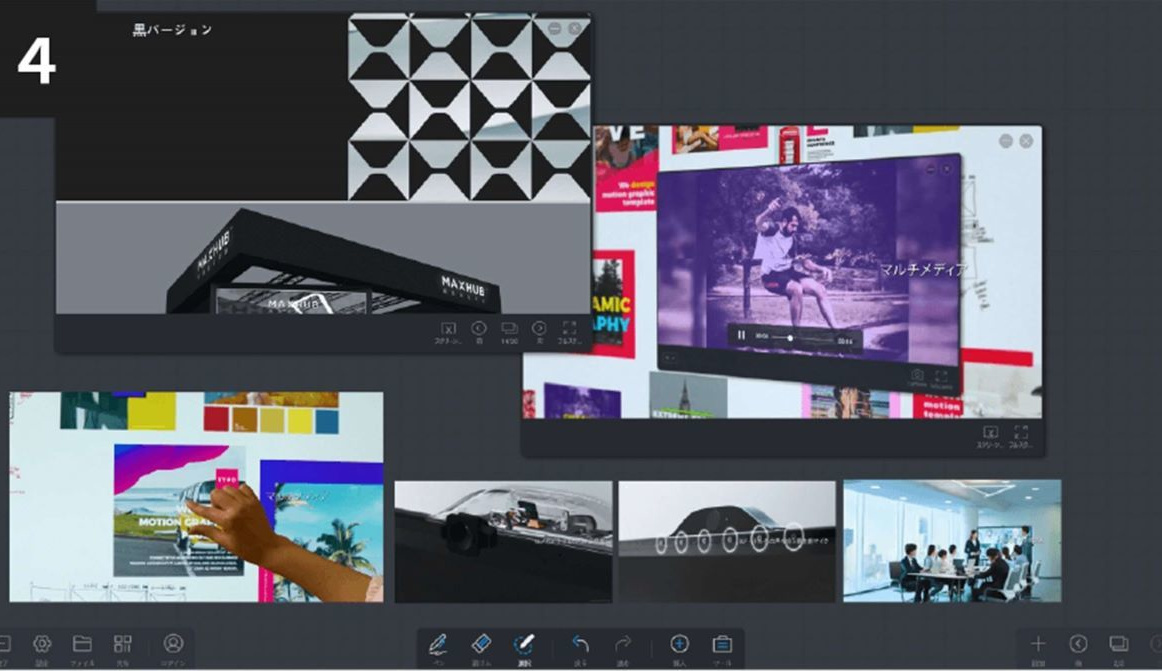Enter fullscreen in the inner video player

tap(941, 376)
